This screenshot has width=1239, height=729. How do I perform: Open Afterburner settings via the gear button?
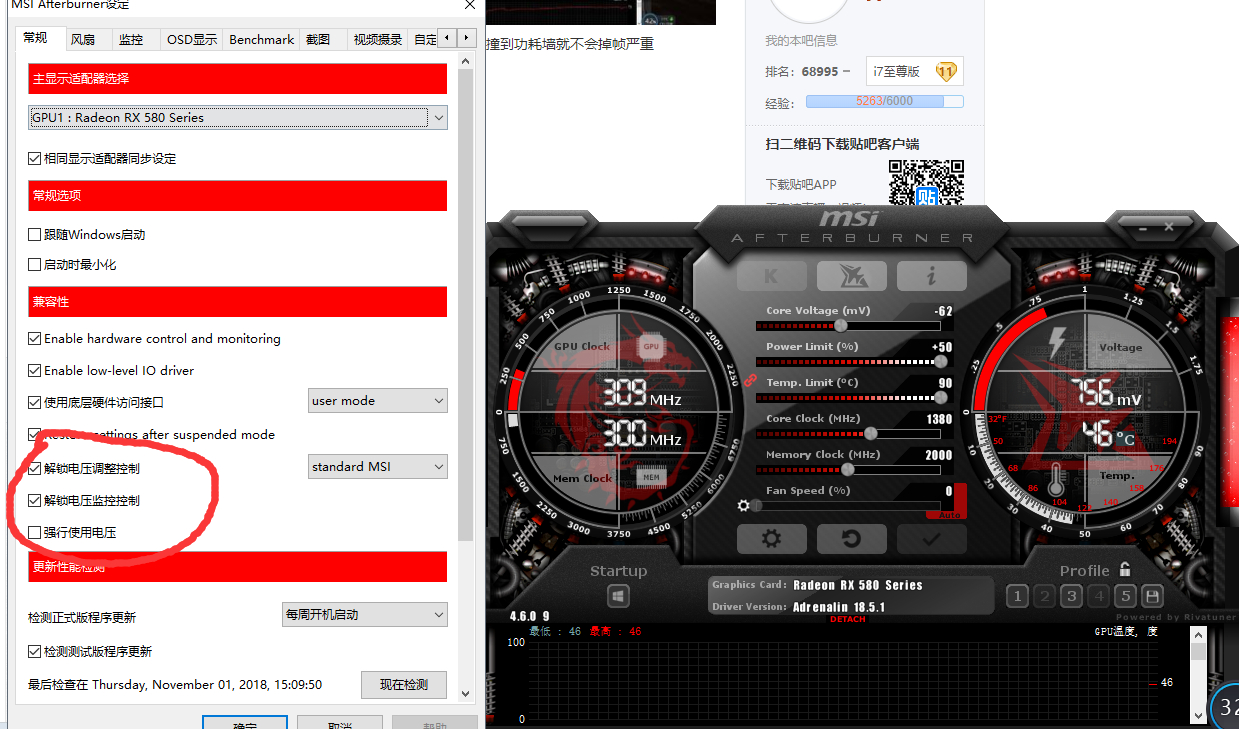pos(771,539)
